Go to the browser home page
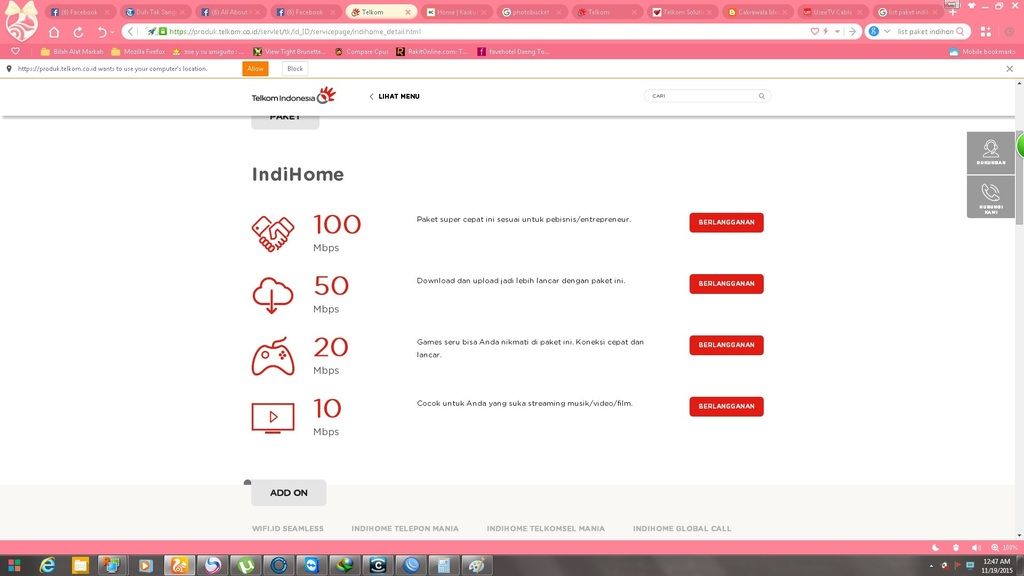1024x576 pixels. pyautogui.click(x=54, y=31)
